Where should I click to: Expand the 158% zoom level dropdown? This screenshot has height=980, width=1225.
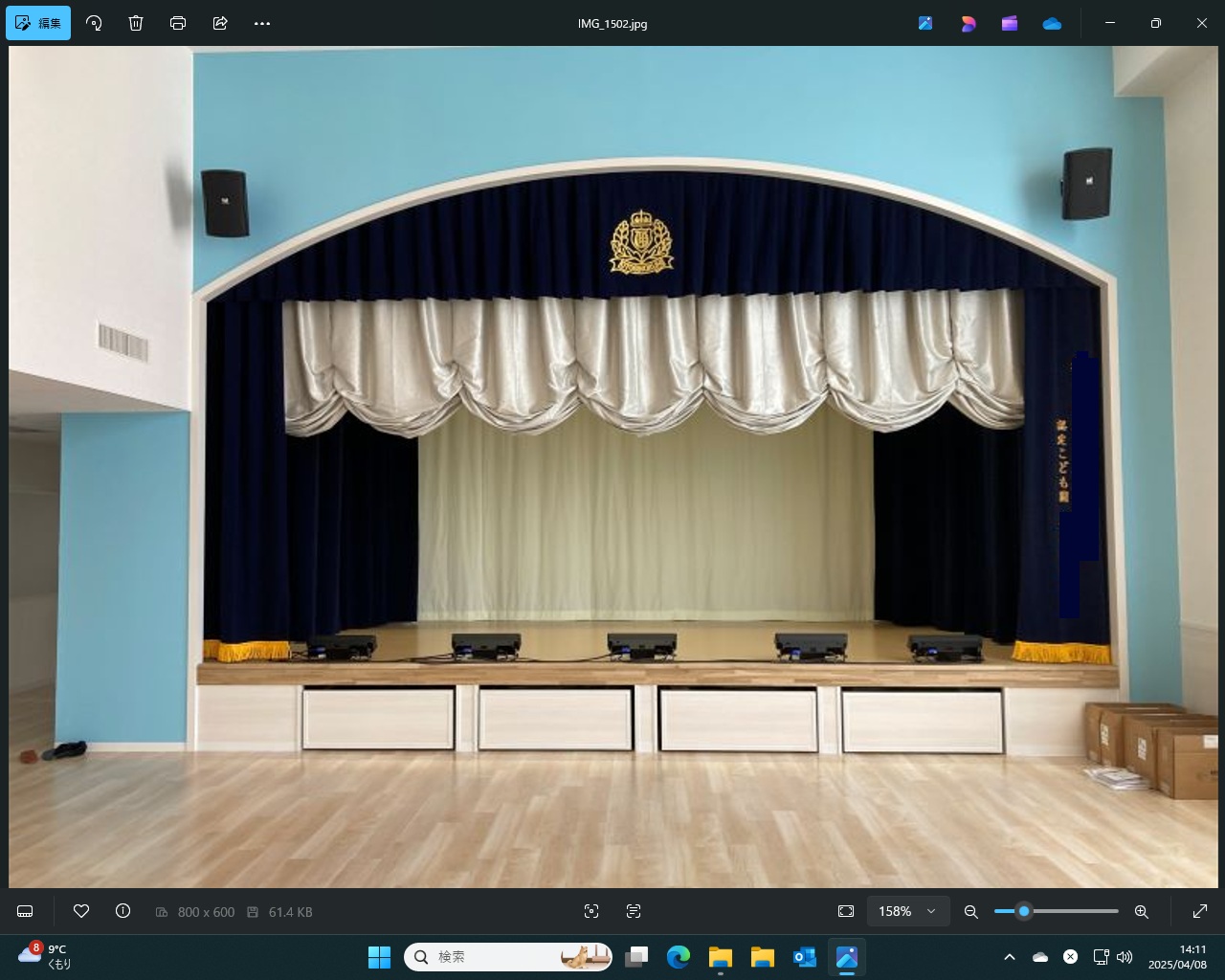[907, 912]
